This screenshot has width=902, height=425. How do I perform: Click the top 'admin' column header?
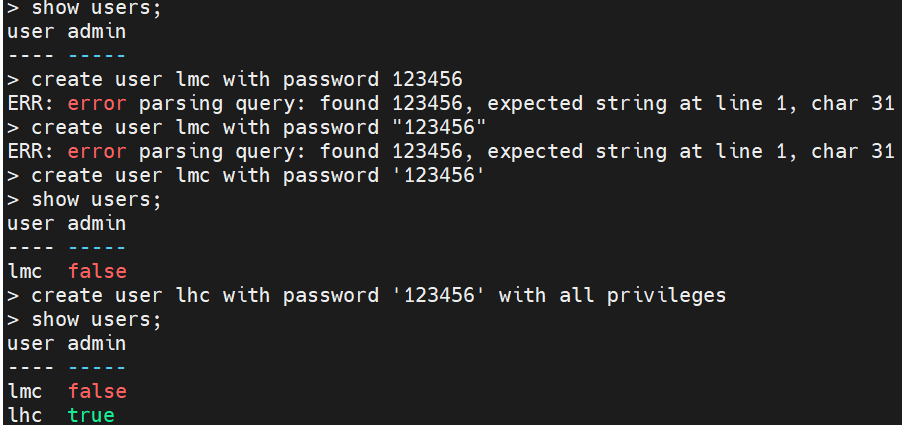click(97, 32)
